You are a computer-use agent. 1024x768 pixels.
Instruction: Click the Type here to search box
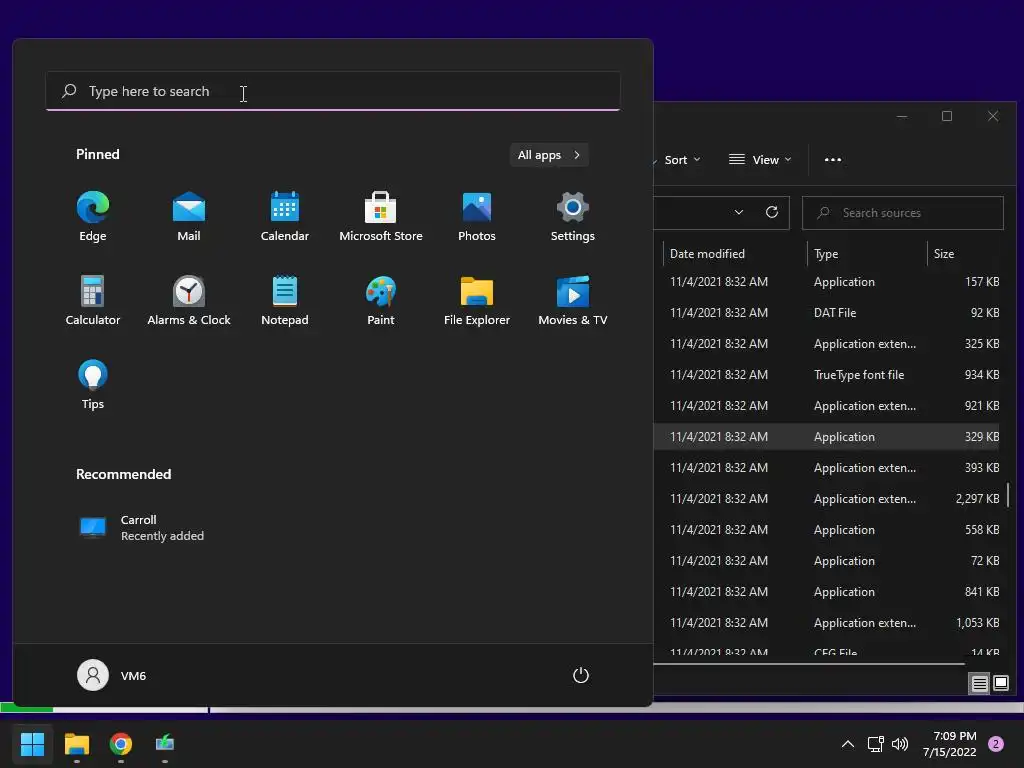pos(333,91)
